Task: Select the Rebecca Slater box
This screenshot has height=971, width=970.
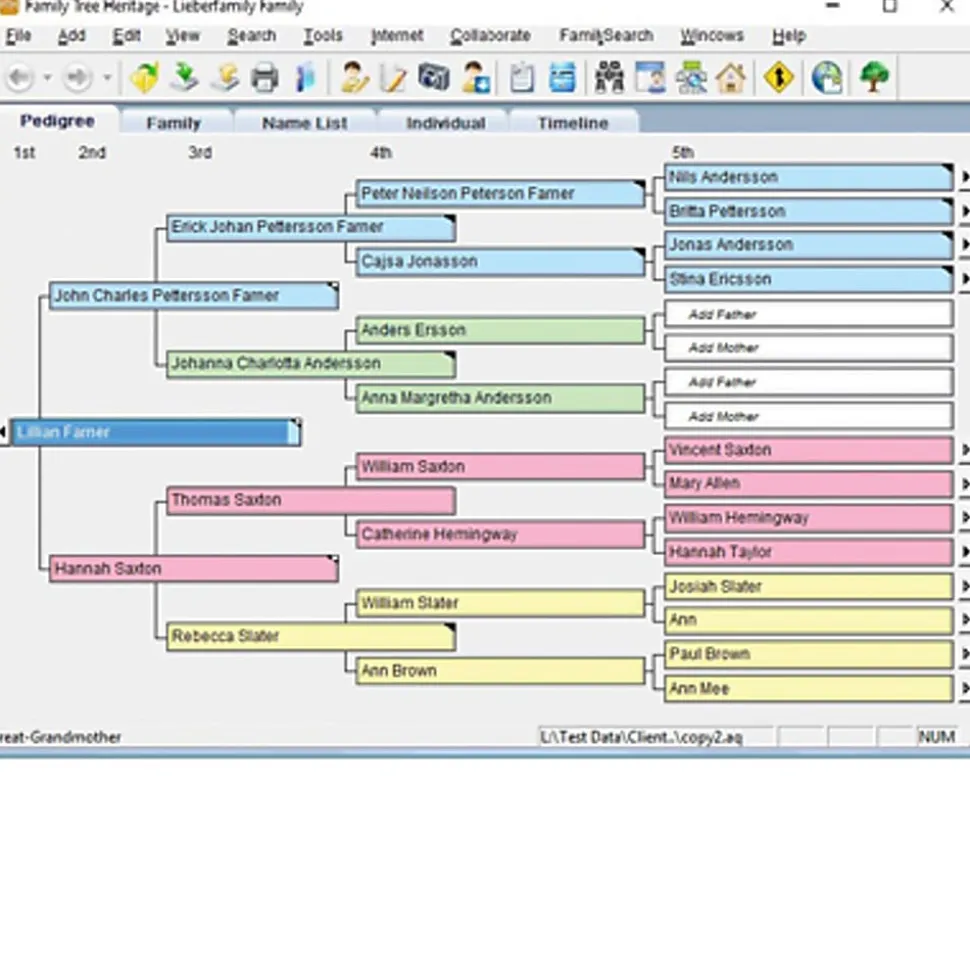Action: pos(312,637)
